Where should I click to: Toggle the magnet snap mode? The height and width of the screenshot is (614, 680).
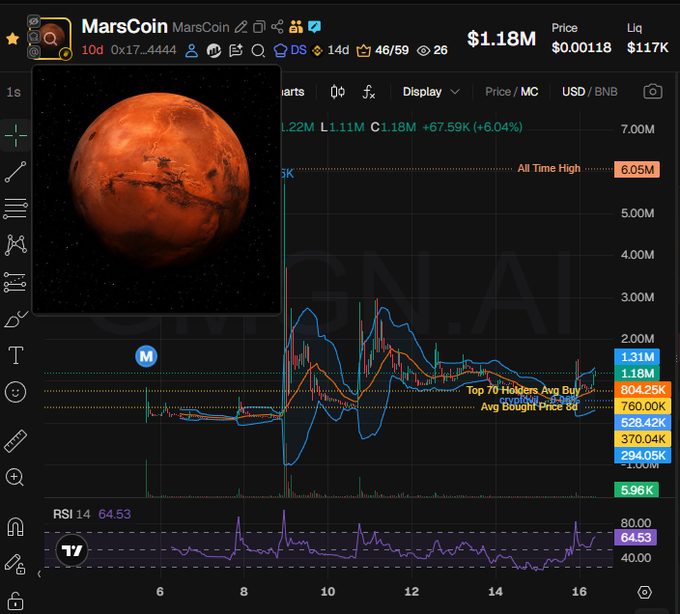[16, 527]
